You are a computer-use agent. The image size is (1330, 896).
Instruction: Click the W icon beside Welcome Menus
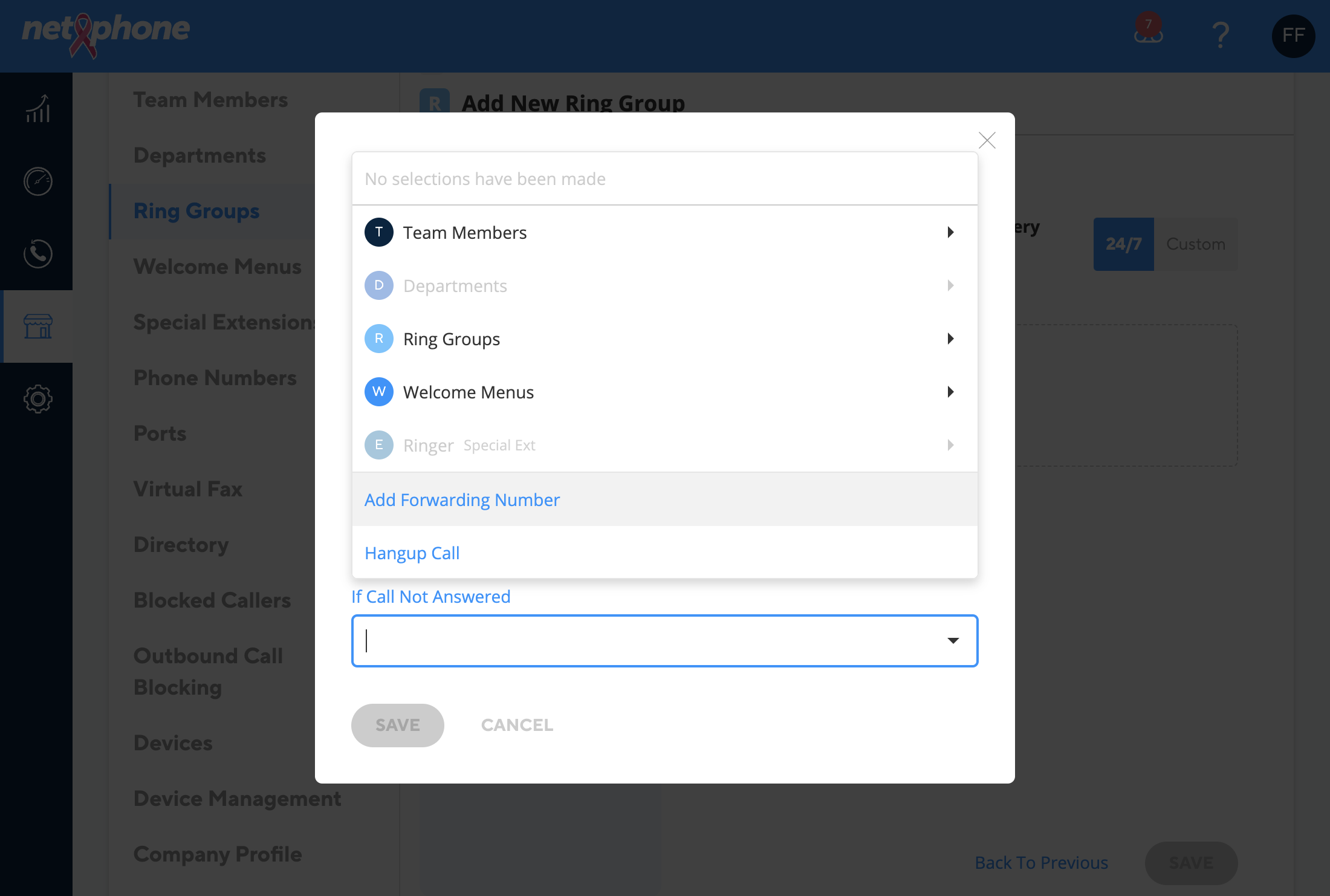379,392
